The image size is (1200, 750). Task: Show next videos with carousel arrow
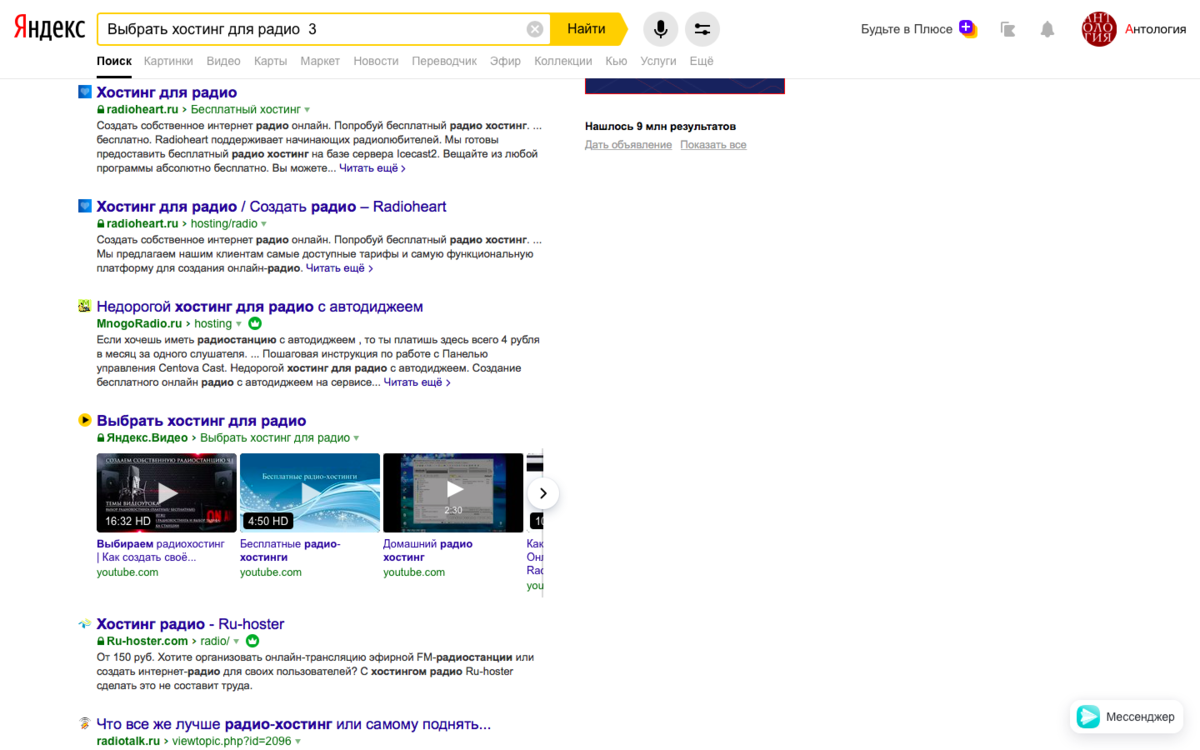pos(543,493)
